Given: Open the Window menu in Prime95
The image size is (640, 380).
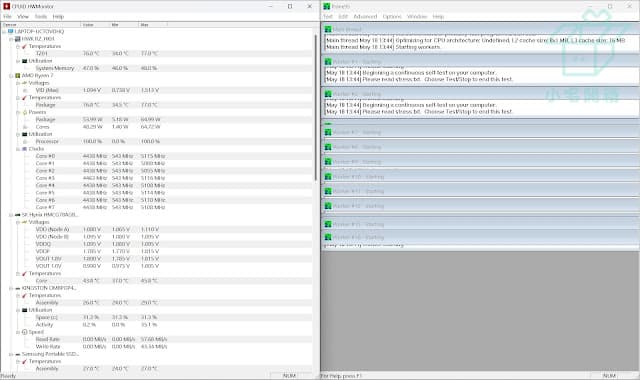Looking at the screenshot, I should point(417,17).
